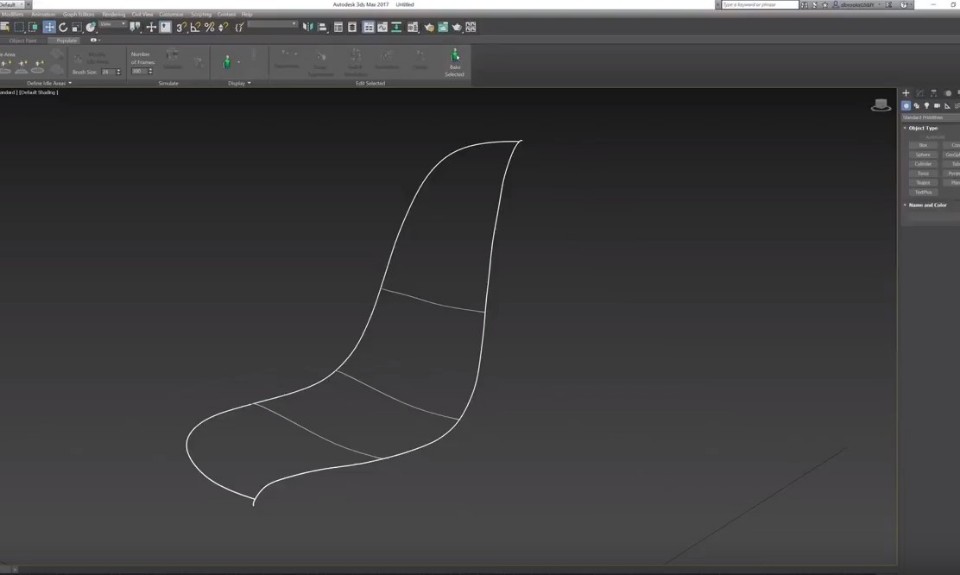Activate the Select and Scale tool
This screenshot has width=960, height=575.
click(x=77, y=27)
